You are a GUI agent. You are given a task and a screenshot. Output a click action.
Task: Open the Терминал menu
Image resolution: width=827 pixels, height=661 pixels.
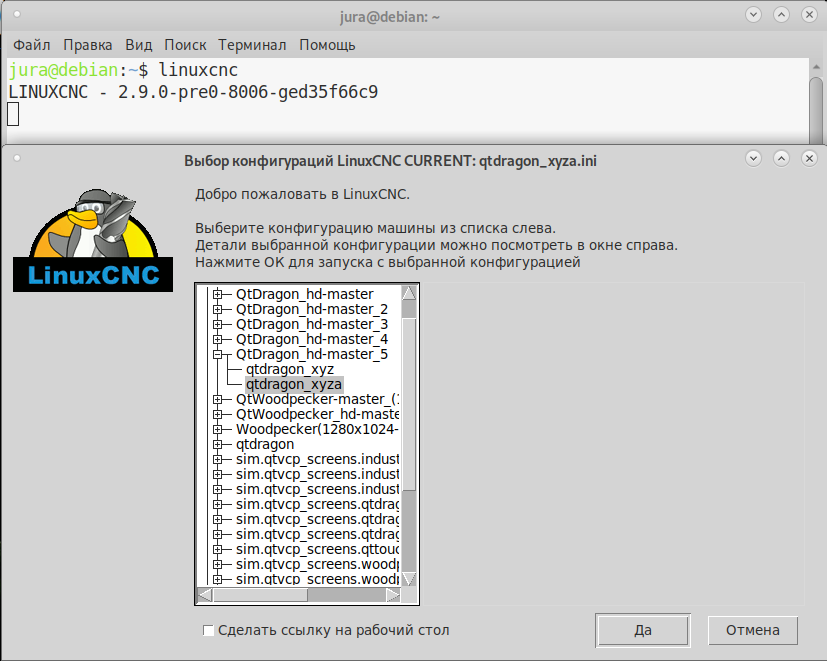point(252,45)
